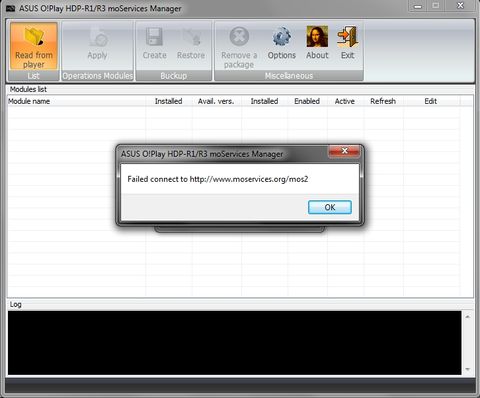Maximize the moServices Manager main window
Viewport: 480px width, 398px height.
pos(436,6)
